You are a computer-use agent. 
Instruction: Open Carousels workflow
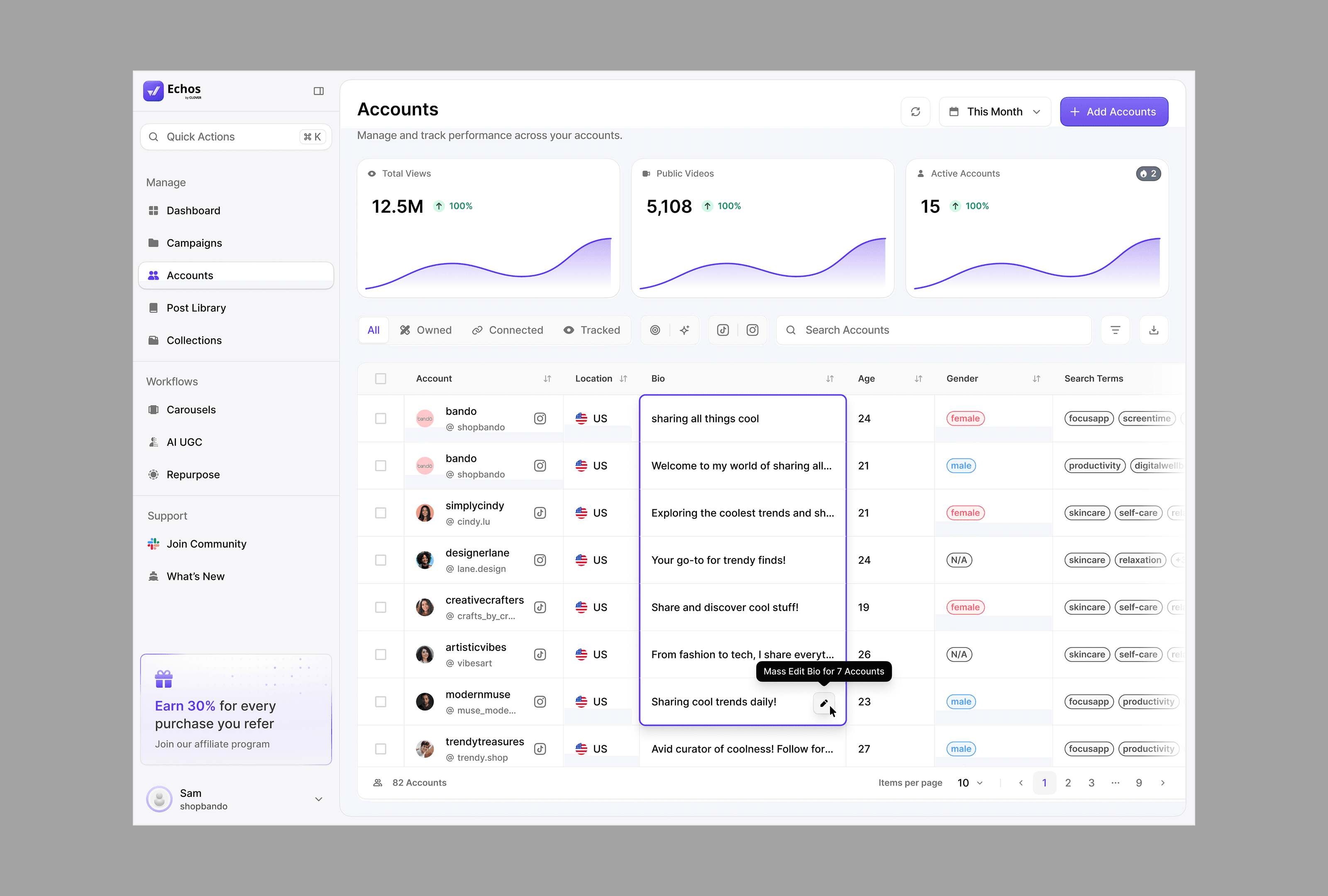point(236,410)
